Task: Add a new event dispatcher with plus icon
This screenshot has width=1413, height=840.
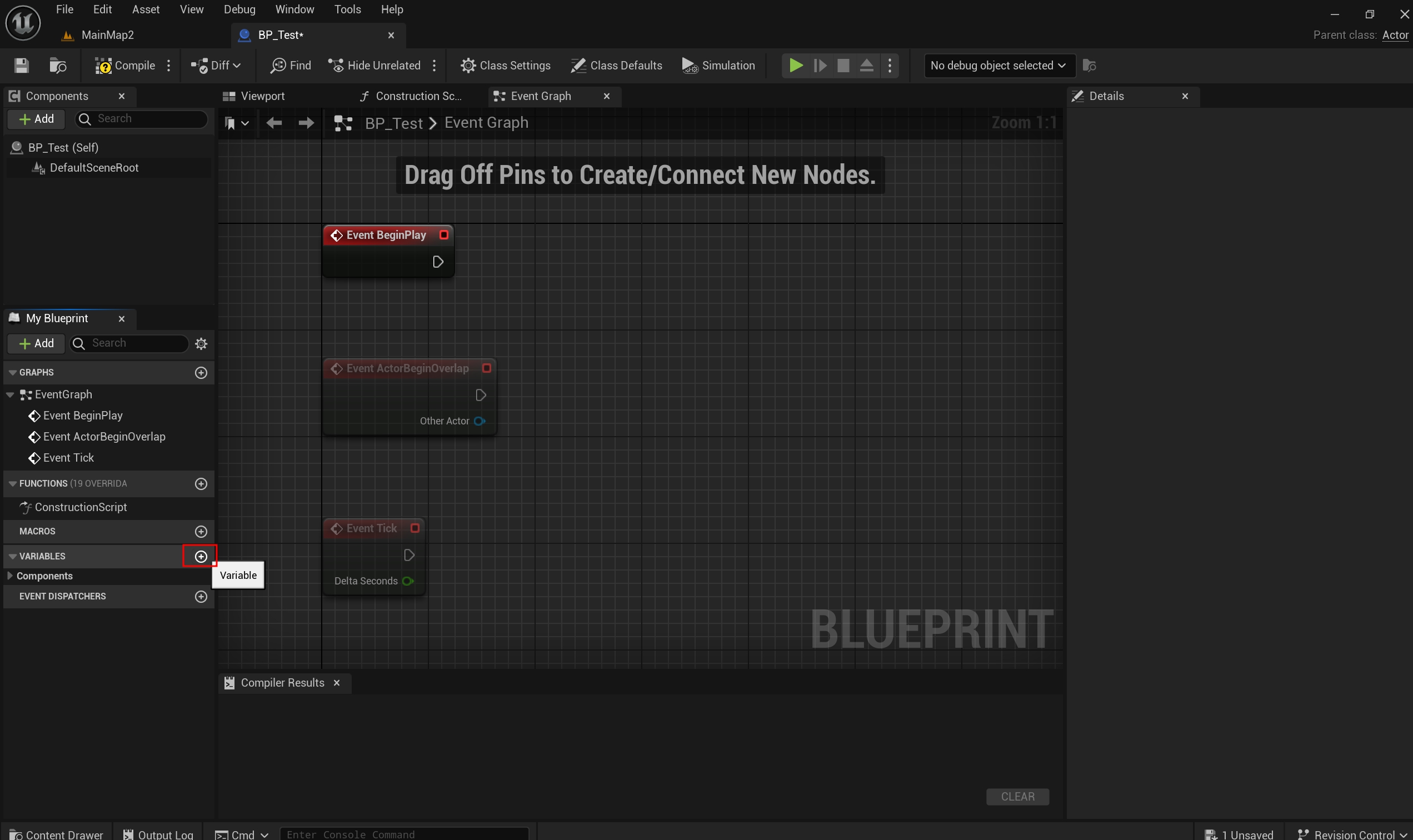Action: pos(201,597)
